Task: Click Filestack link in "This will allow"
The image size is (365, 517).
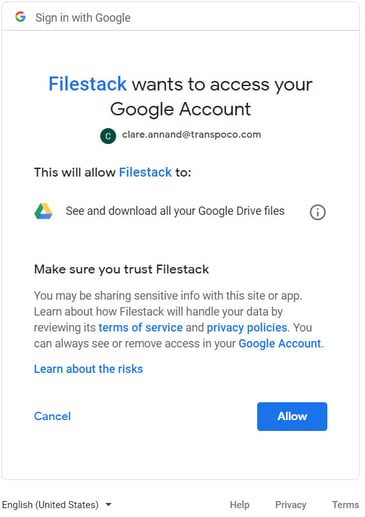Action: coord(145,172)
